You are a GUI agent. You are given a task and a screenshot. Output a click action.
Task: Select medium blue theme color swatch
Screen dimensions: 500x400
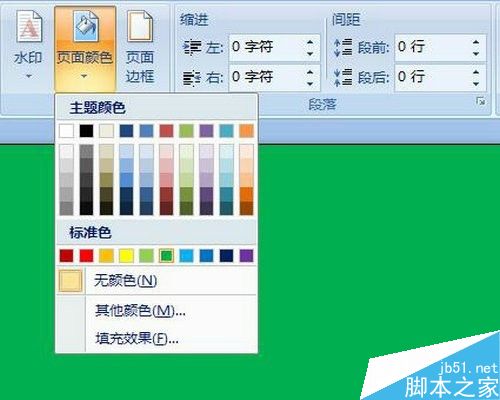[x=146, y=131]
